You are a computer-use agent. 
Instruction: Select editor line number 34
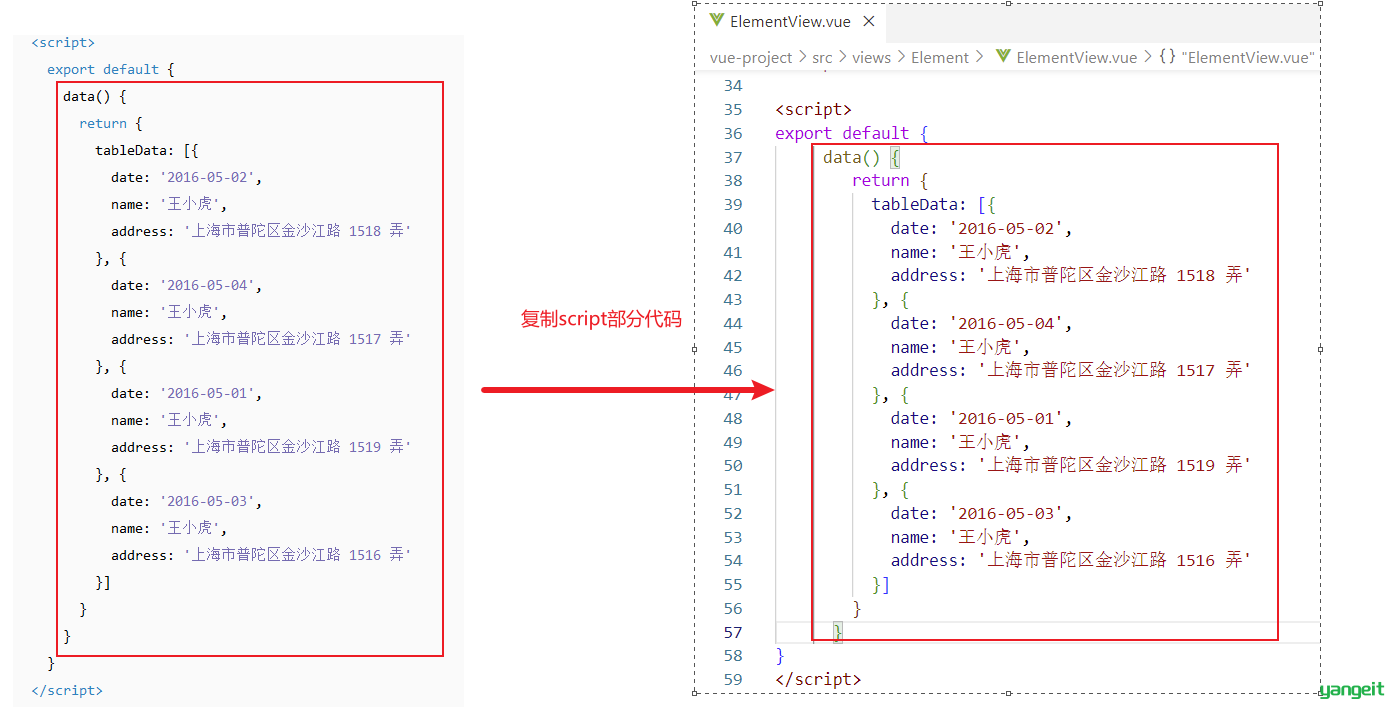[732, 86]
